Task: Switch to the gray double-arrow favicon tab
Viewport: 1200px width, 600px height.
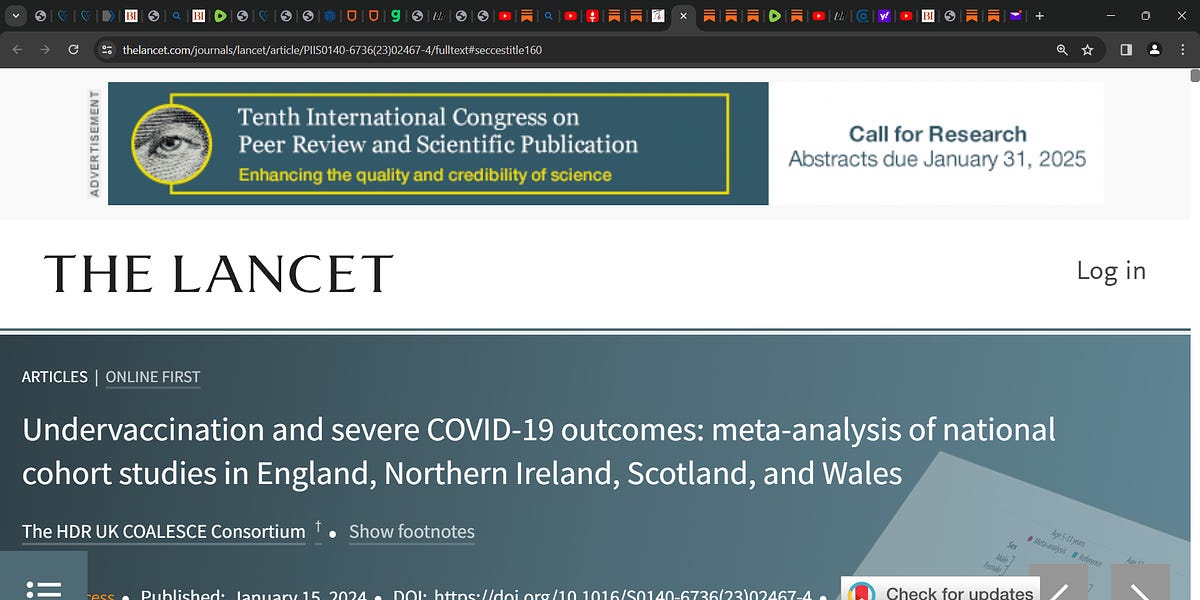Action: [x=108, y=16]
